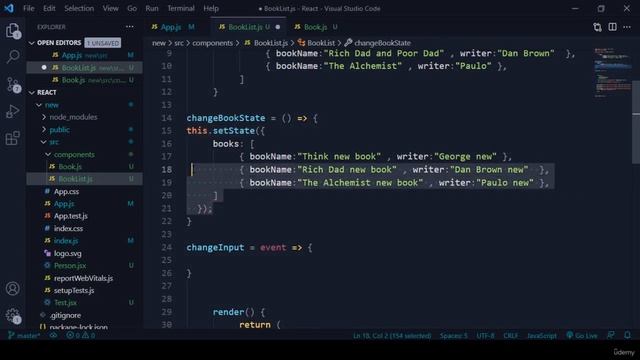This screenshot has width=640, height=360.
Task: Open the Run menu
Action: tap(152, 8)
